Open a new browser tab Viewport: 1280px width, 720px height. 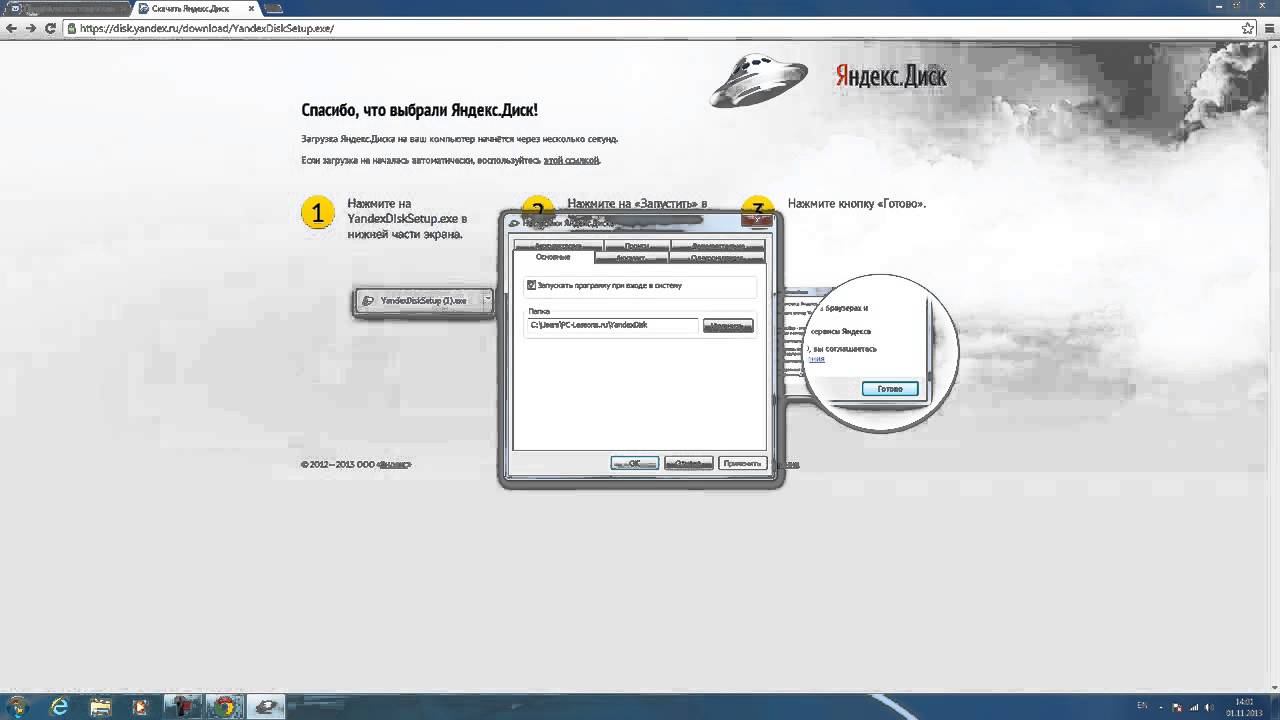pyautogui.click(x=273, y=8)
